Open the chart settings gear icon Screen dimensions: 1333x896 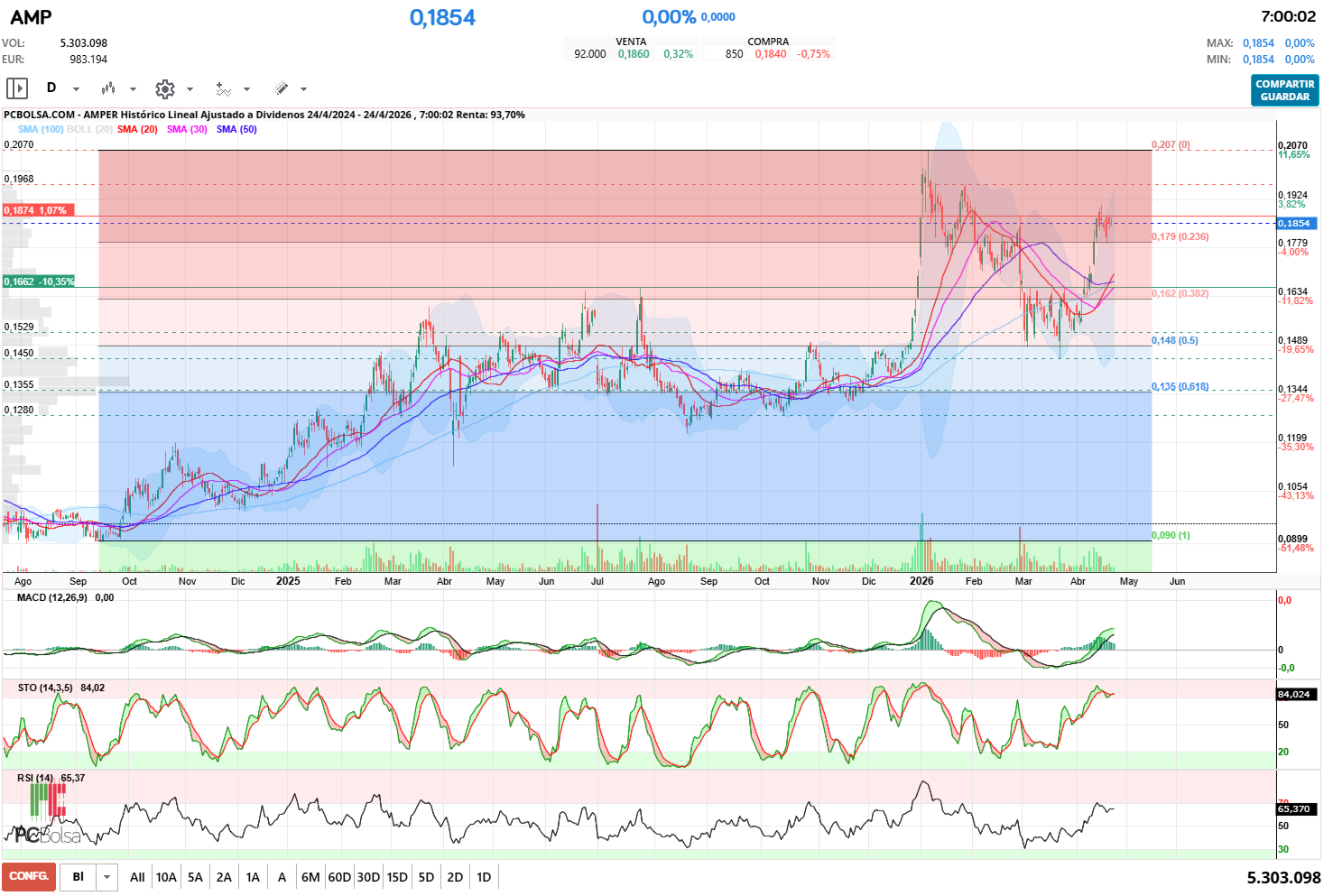click(x=164, y=88)
